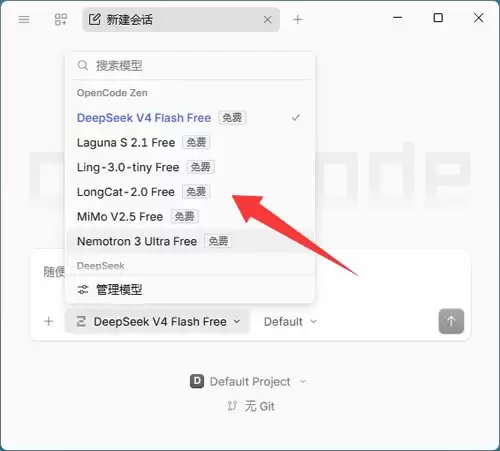
Task: Select Nemotron 3 Ultra Free model
Action: [190, 241]
